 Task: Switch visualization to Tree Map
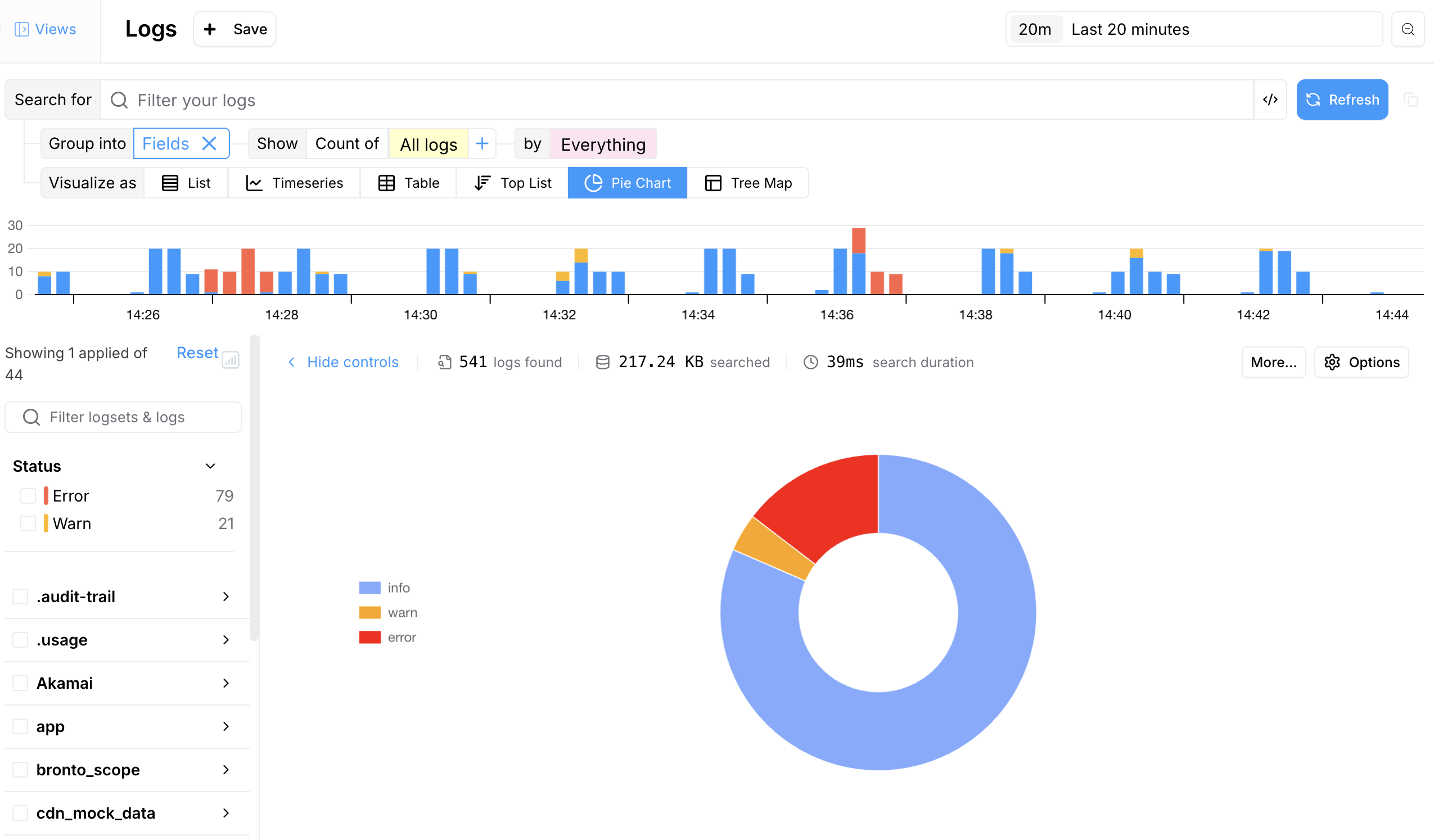pos(748,183)
